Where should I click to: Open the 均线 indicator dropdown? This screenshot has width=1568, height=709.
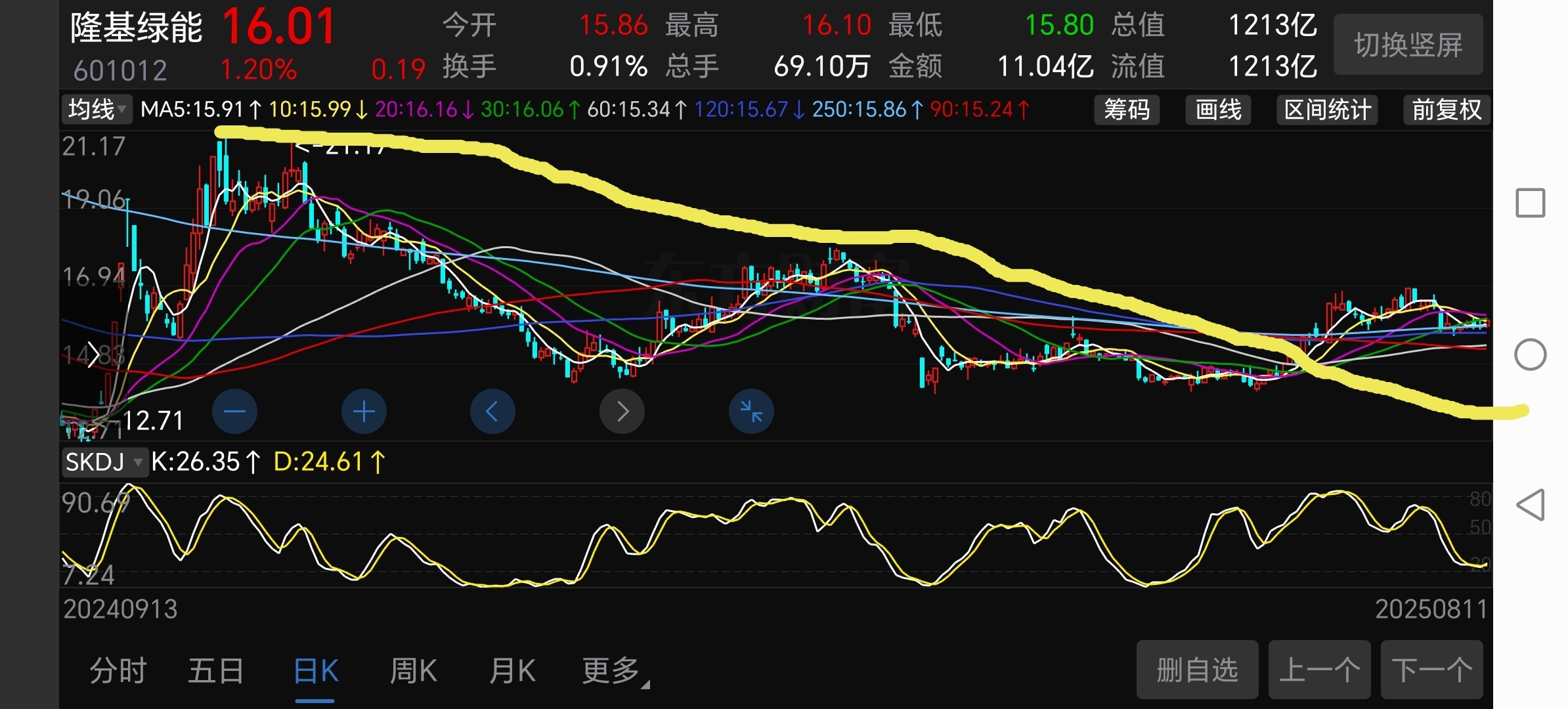tap(97, 109)
